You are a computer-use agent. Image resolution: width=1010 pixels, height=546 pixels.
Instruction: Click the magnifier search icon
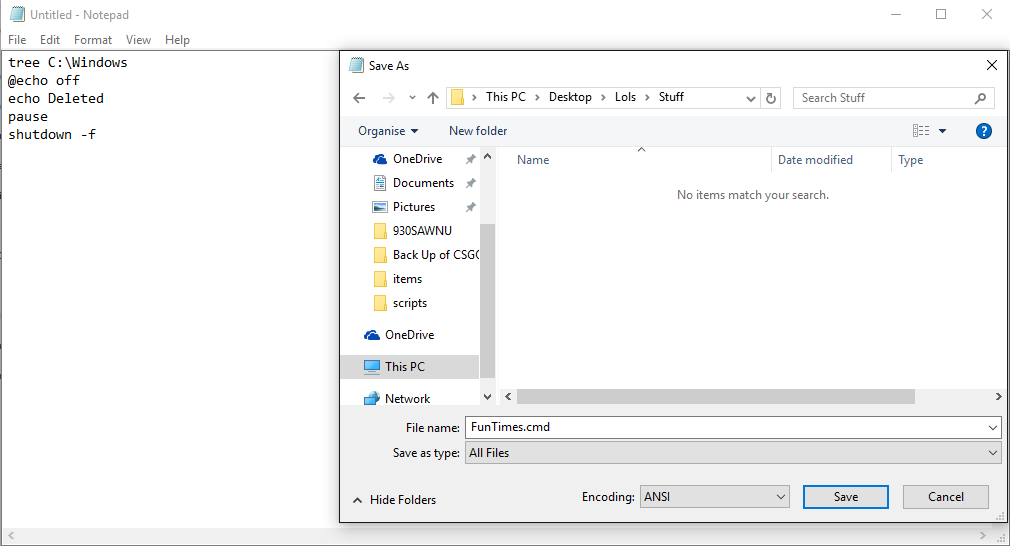pyautogui.click(x=980, y=98)
